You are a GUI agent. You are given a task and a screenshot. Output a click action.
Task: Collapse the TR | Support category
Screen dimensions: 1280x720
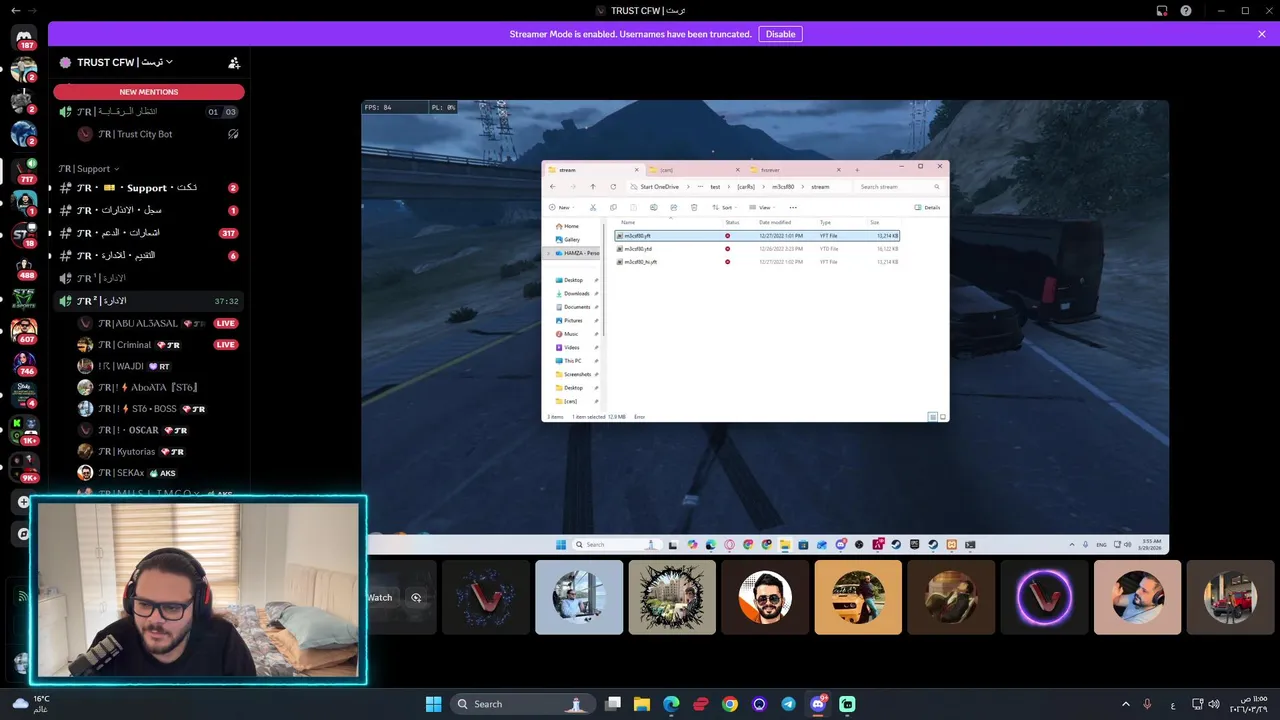(89, 169)
